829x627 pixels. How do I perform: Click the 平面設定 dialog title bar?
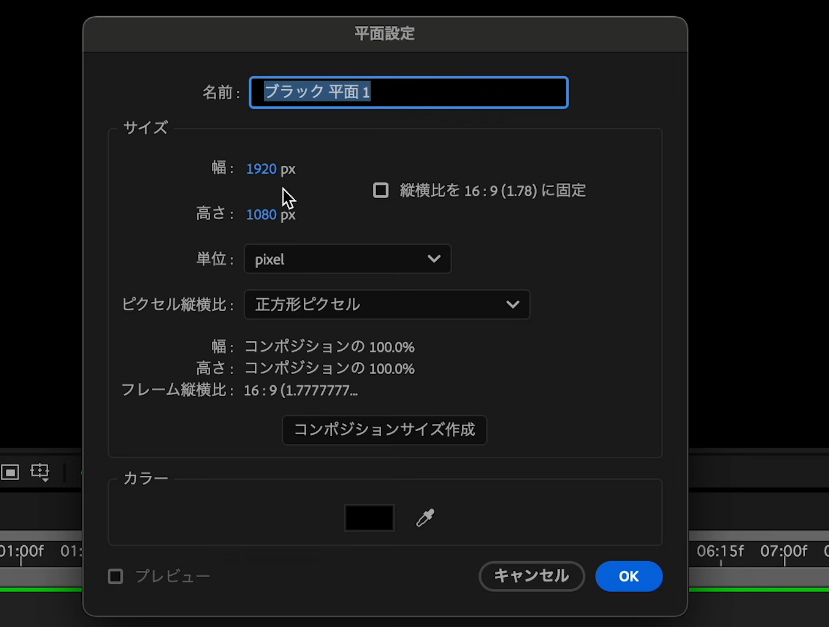pos(385,32)
